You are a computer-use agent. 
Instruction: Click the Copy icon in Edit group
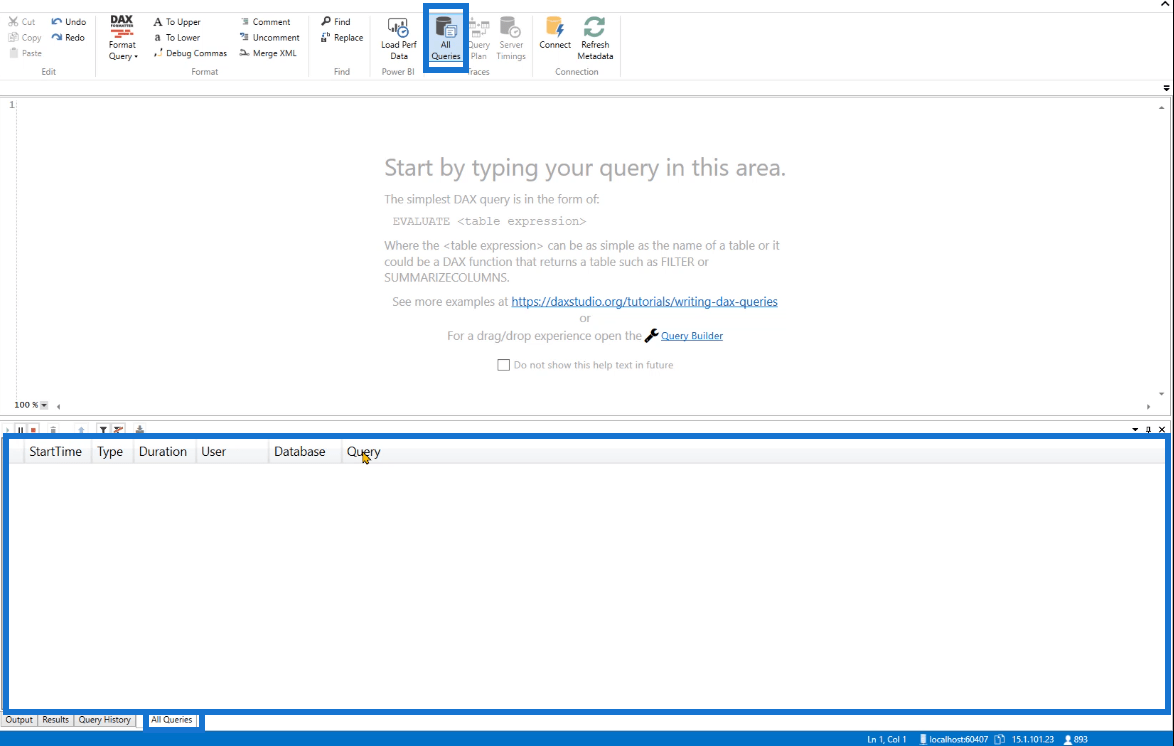(x=13, y=37)
